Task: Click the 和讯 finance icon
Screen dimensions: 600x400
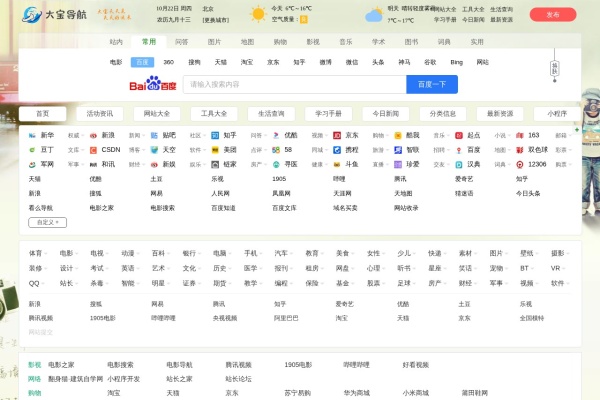Action: point(93,165)
